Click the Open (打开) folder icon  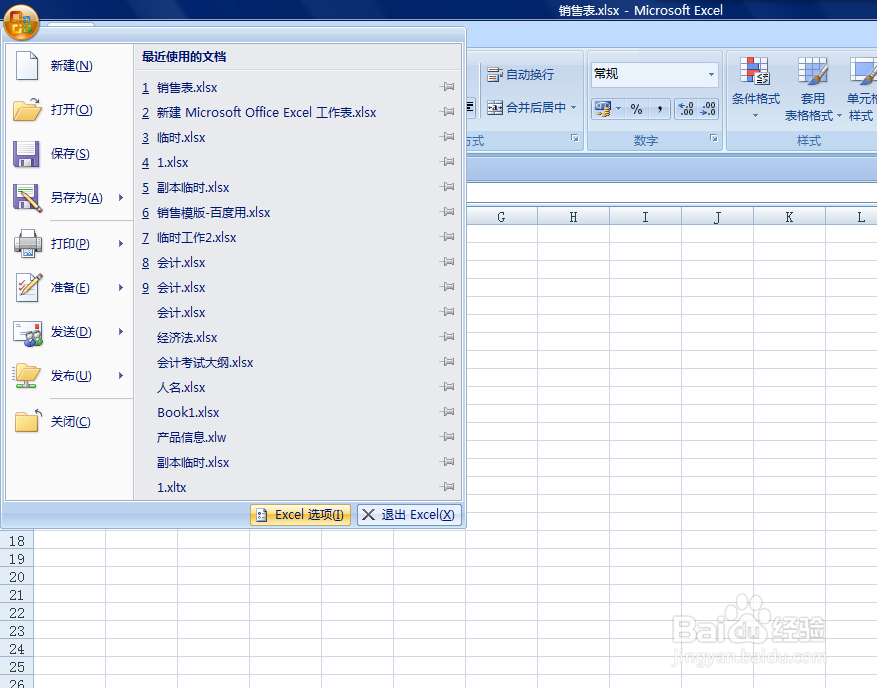click(x=27, y=110)
